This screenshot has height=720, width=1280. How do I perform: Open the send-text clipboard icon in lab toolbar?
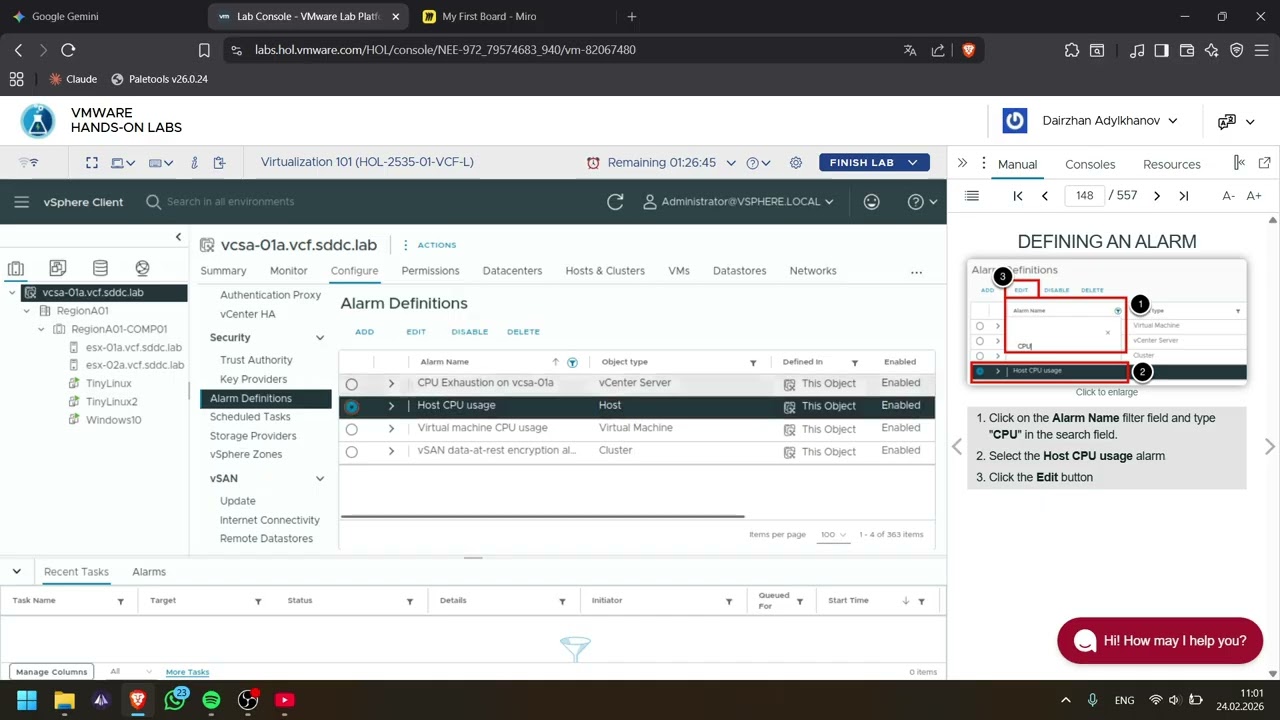[219, 162]
